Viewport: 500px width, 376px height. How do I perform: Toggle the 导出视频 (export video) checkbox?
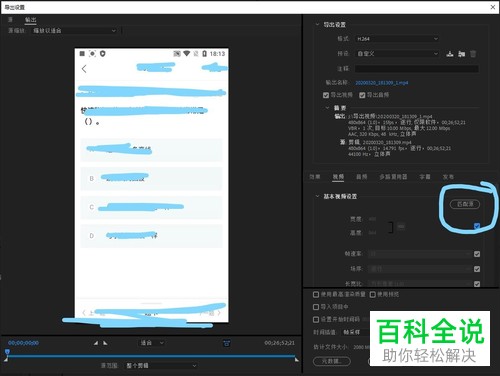(x=326, y=95)
